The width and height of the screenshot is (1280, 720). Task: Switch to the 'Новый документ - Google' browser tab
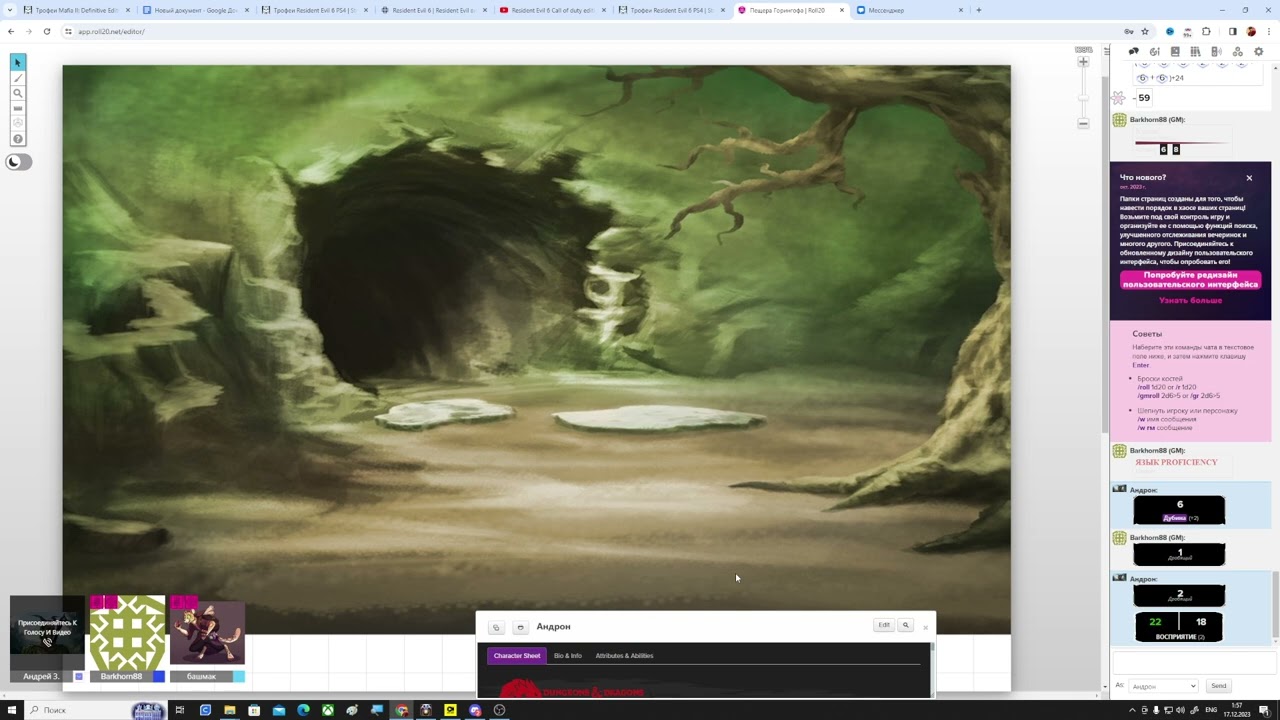pyautogui.click(x=196, y=10)
